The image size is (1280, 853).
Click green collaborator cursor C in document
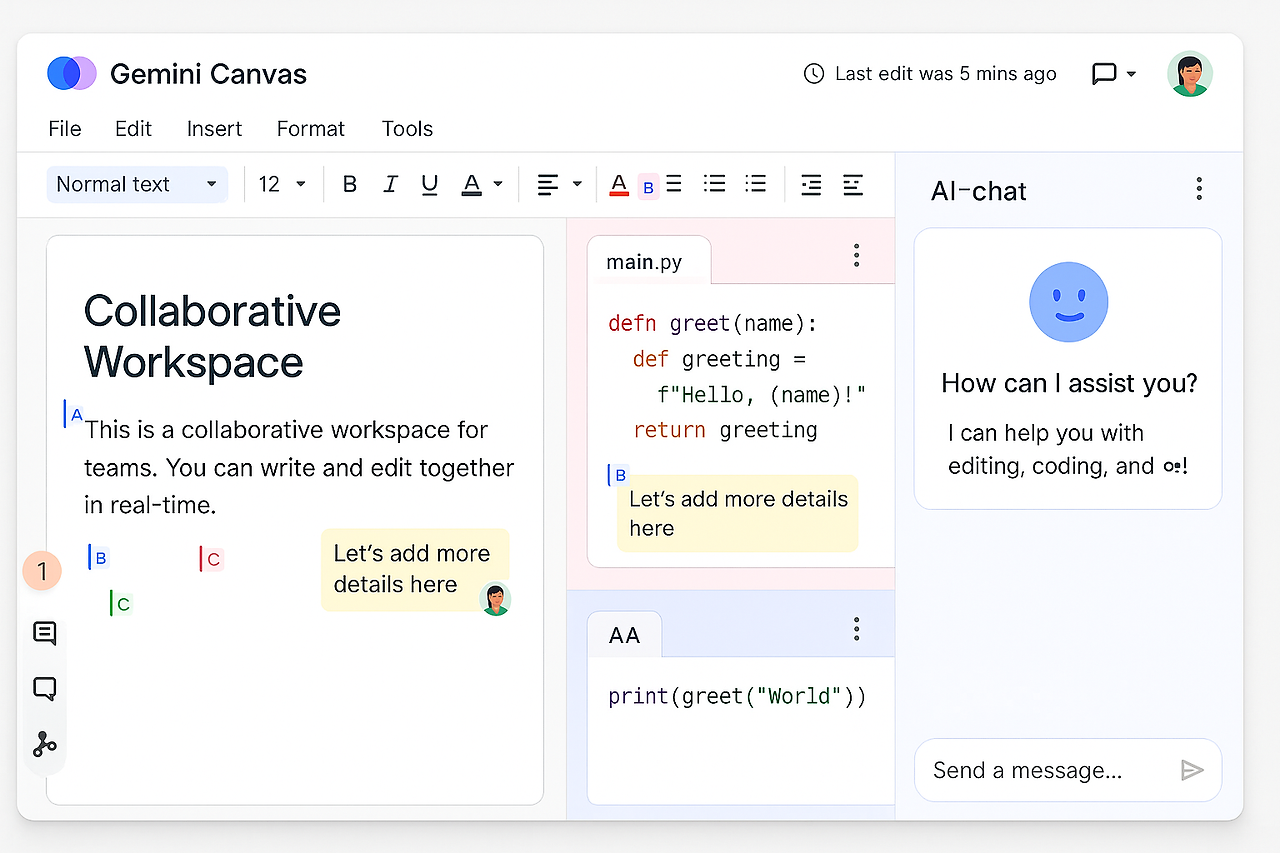click(x=120, y=603)
